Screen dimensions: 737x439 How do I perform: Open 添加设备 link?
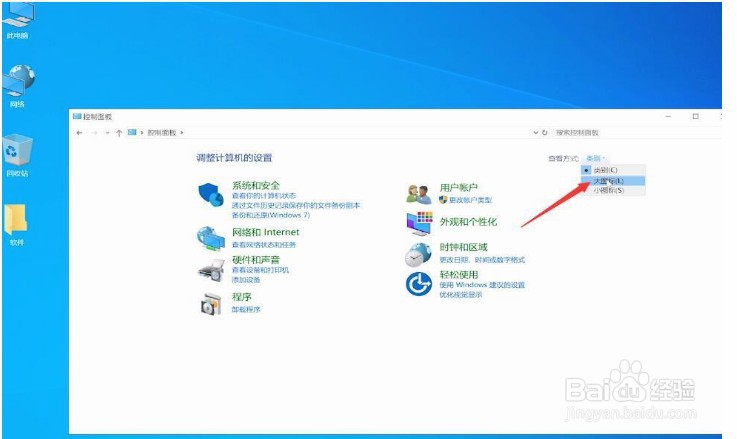click(x=246, y=280)
